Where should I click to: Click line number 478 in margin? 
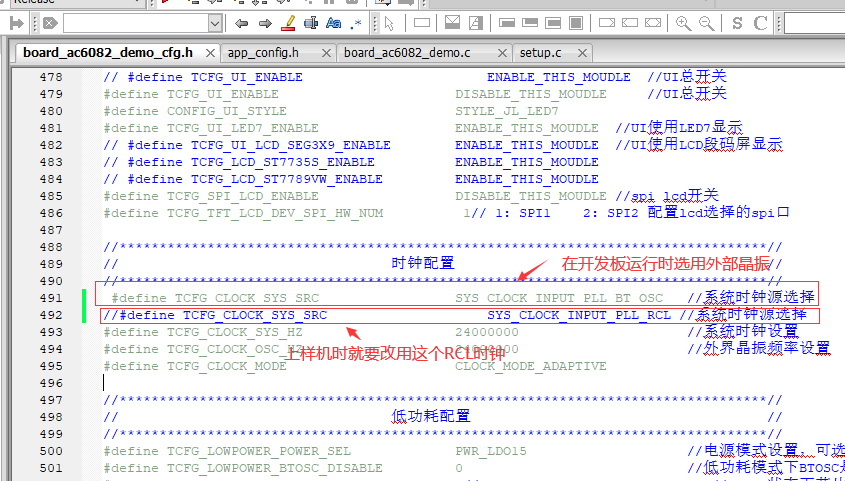51,77
